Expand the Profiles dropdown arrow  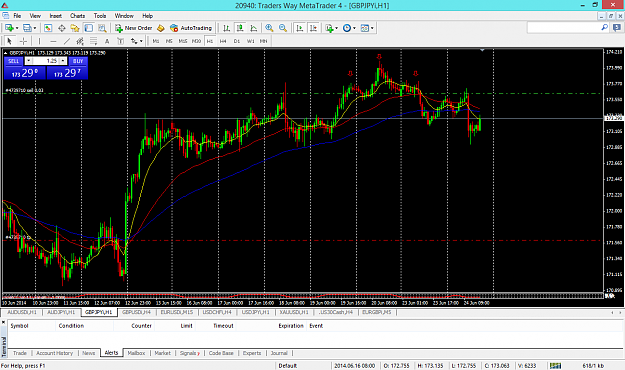coord(35,28)
